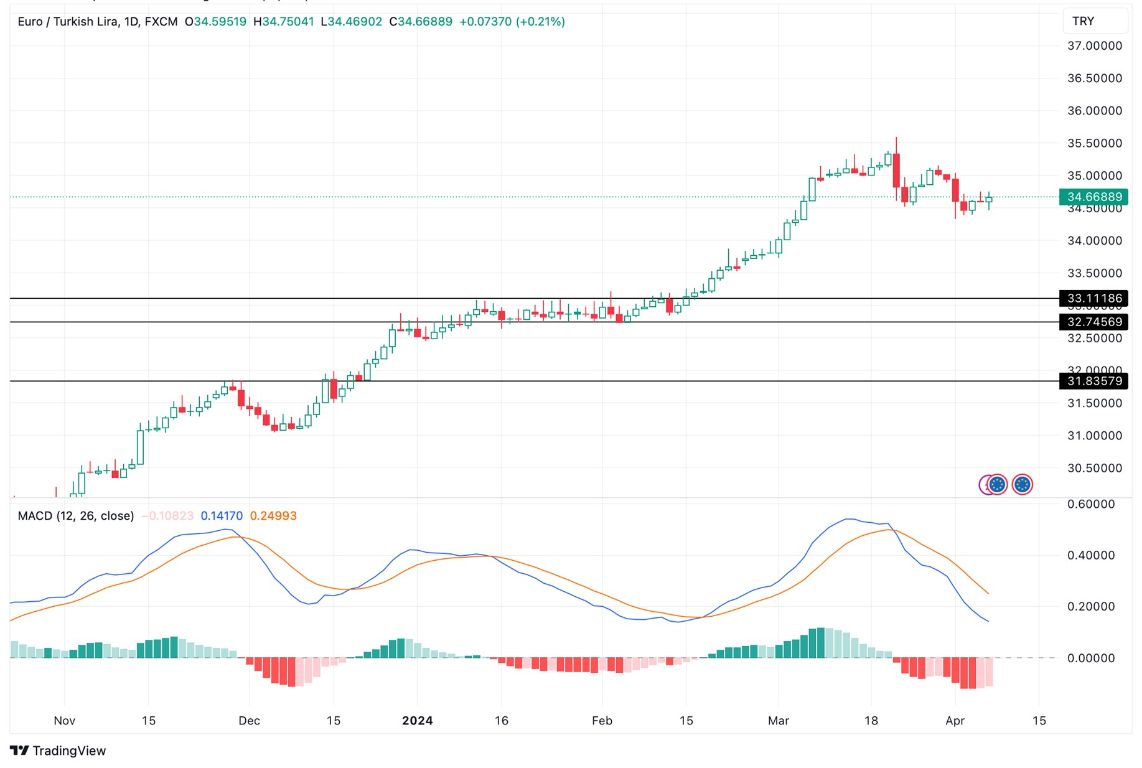Click the close value C34.66889 in the legend
1142x768 pixels.
tap(419, 18)
